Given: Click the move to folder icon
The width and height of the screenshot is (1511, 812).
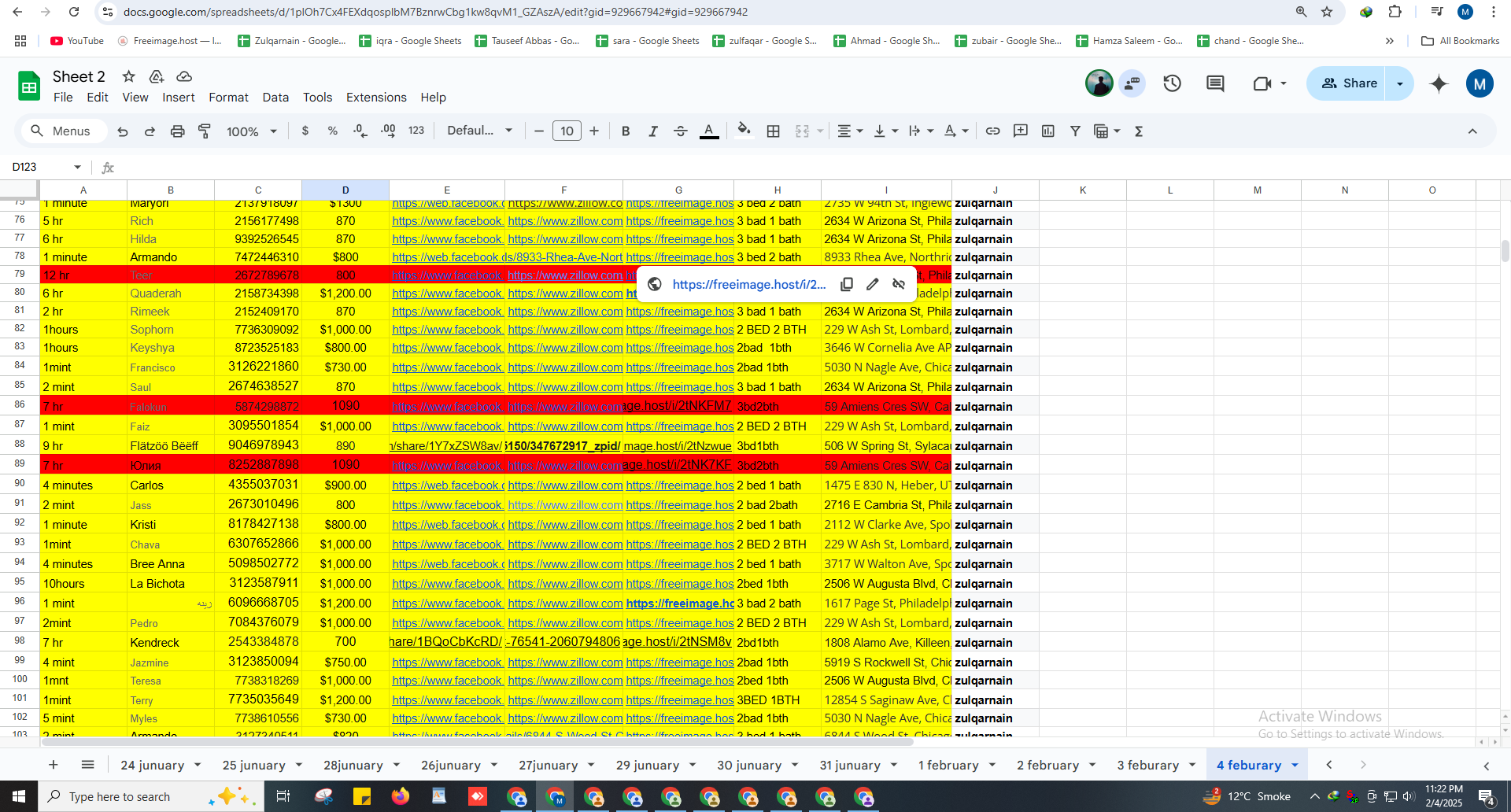Looking at the screenshot, I should (x=157, y=76).
